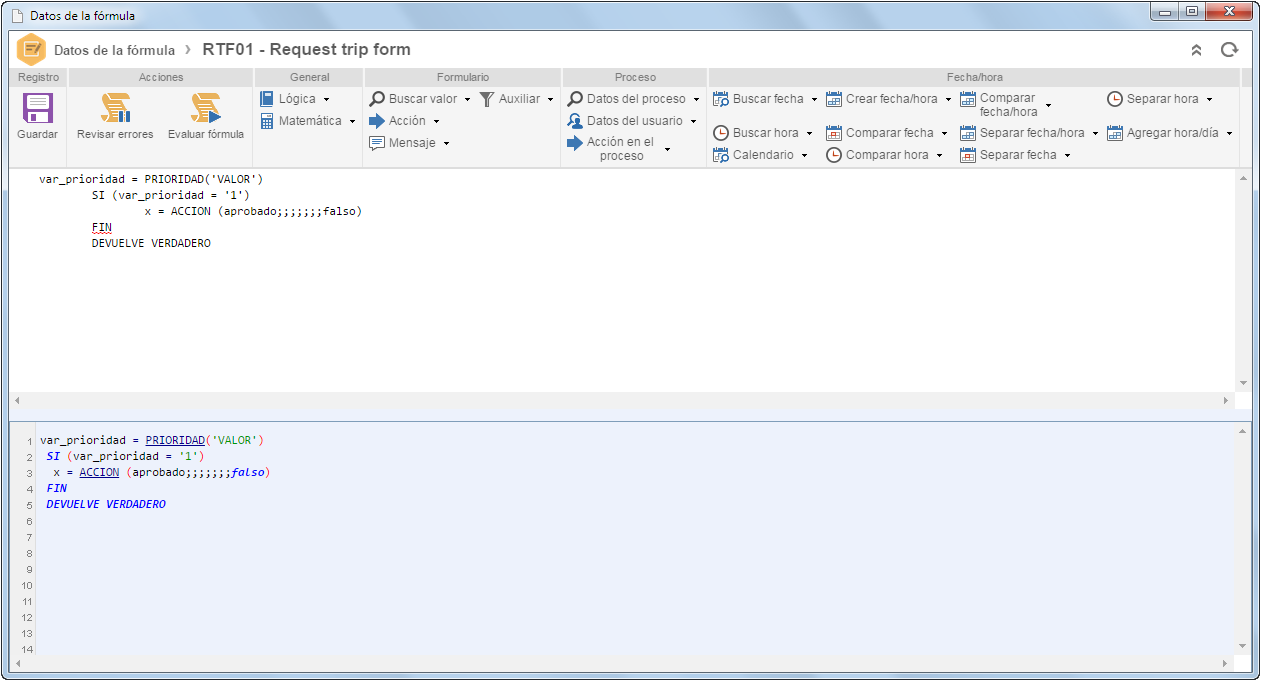1261x681 pixels.
Task: Expand the Datos del proceso dropdown arrow
Action: pyautogui.click(x=696, y=100)
